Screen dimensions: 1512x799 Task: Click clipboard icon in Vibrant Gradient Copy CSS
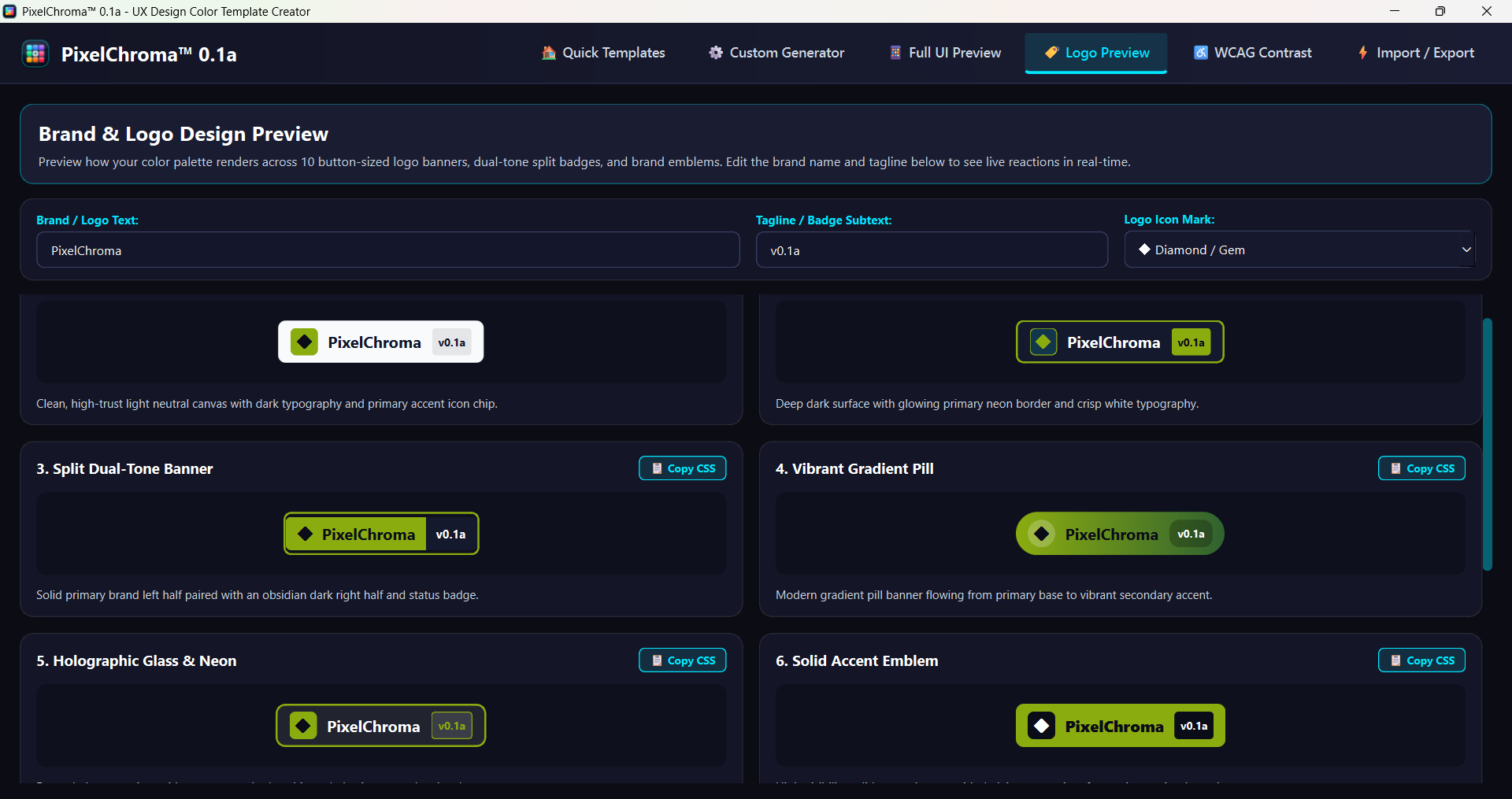pyautogui.click(x=1396, y=468)
